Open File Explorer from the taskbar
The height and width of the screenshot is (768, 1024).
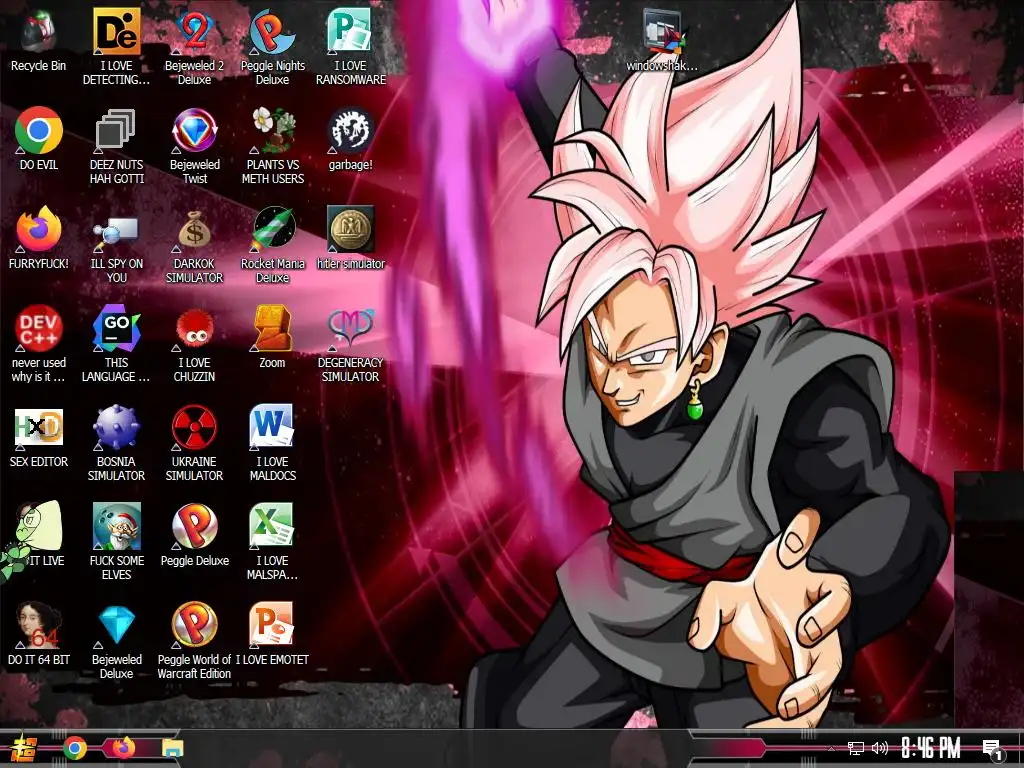pos(172,748)
